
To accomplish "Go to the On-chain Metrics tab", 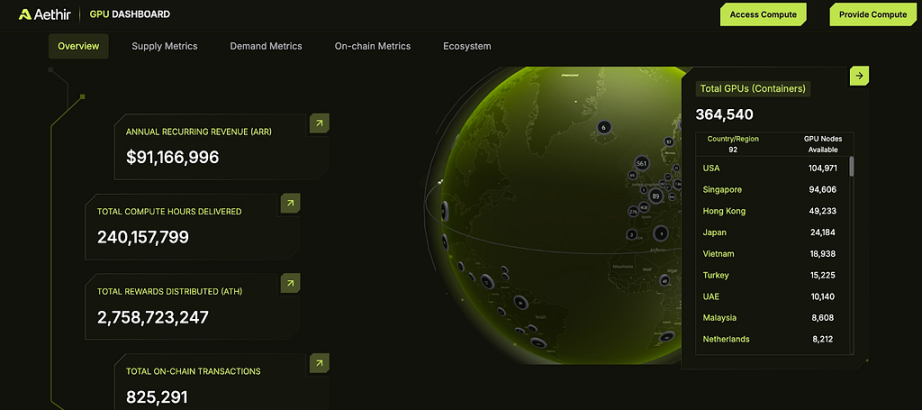I will (373, 46).
